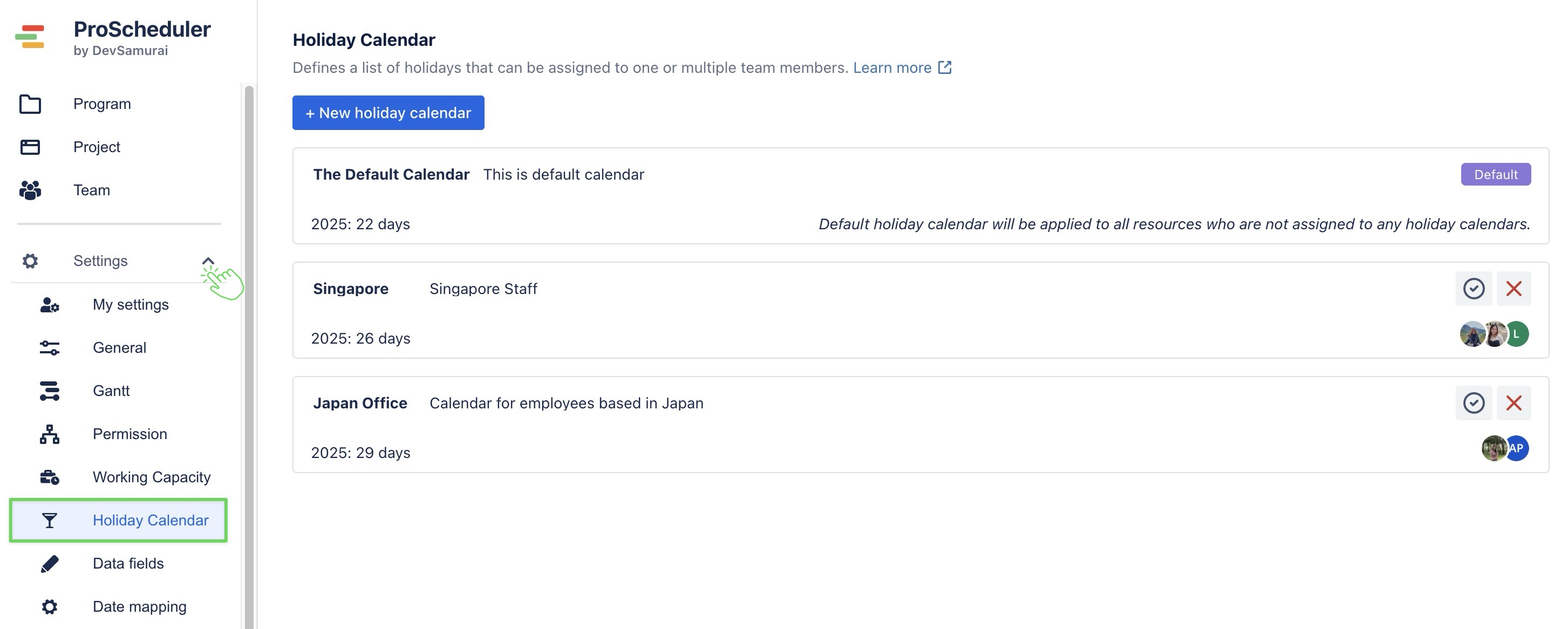The image size is (1568, 629).
Task: Click the sidebar vertical scrollbar
Action: (249, 353)
